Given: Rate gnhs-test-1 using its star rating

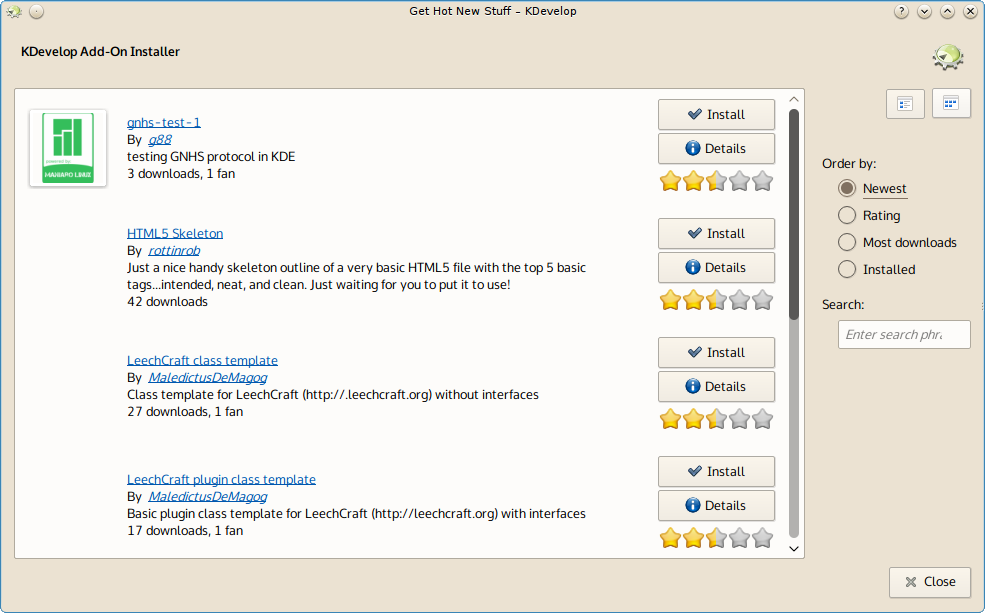Looking at the screenshot, I should [716, 182].
